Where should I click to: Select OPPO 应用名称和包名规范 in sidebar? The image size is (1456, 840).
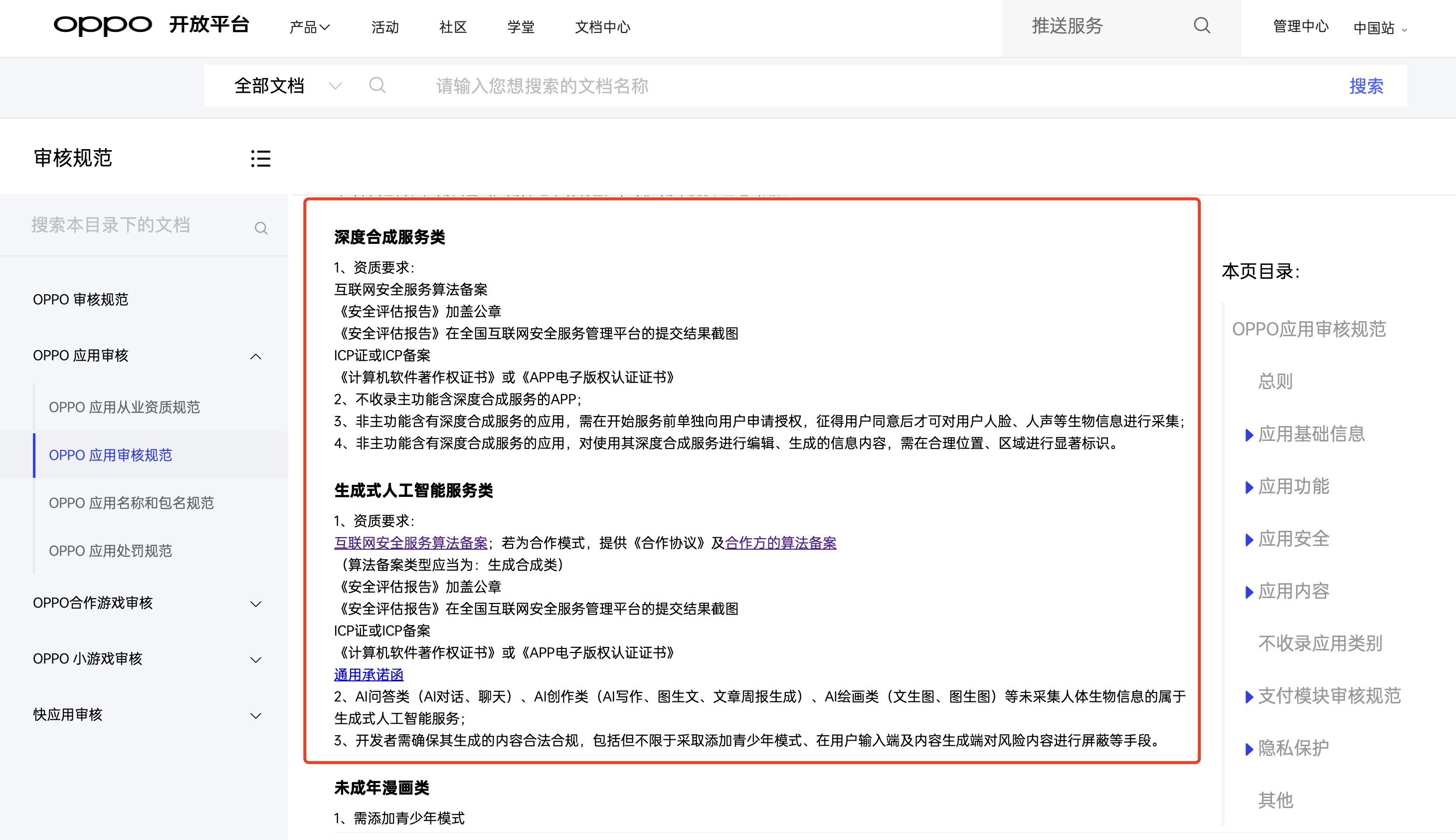[x=131, y=503]
